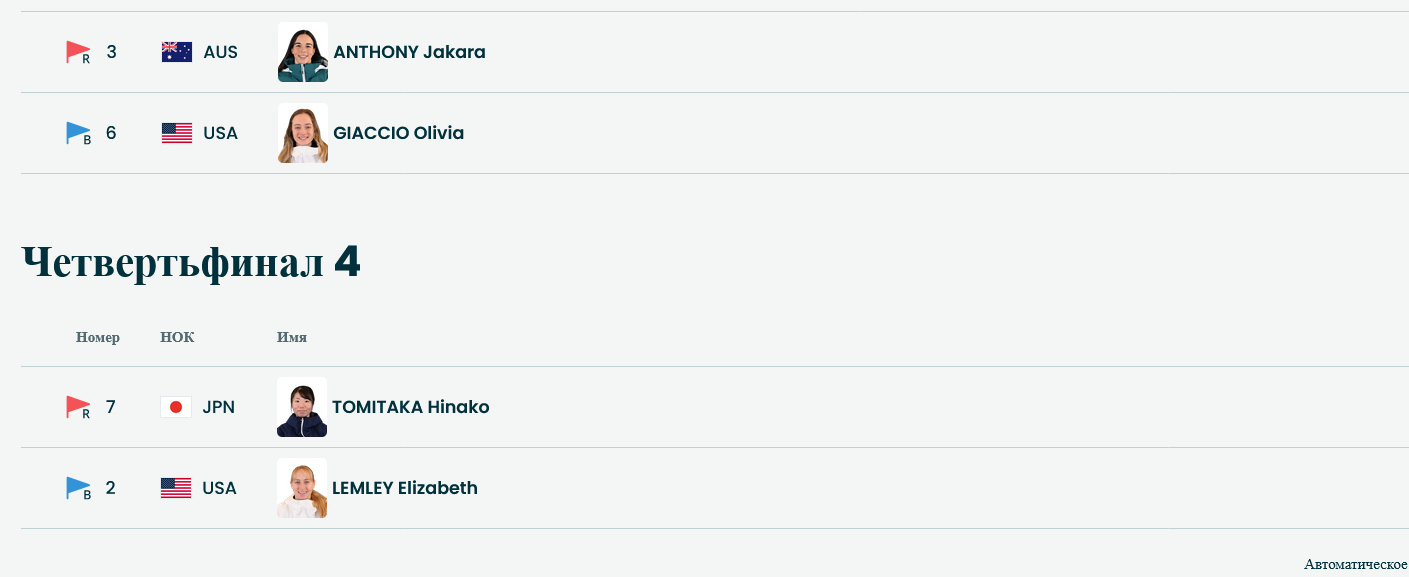
Task: Click the USA flag in Lemley's row
Action: 176,488
